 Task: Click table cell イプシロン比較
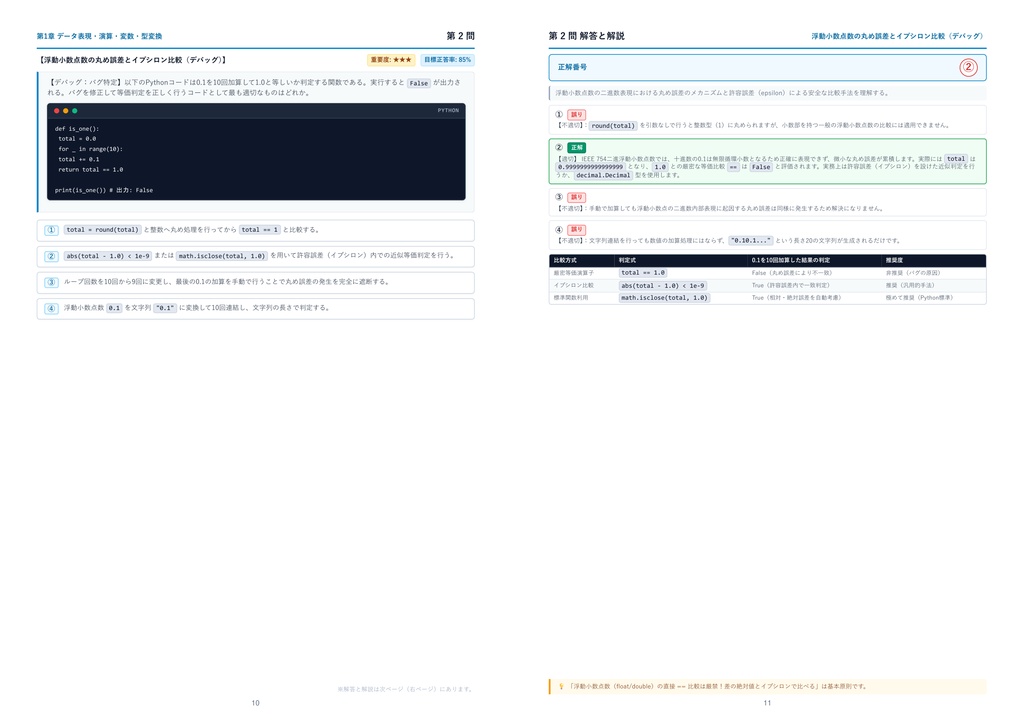(573, 285)
